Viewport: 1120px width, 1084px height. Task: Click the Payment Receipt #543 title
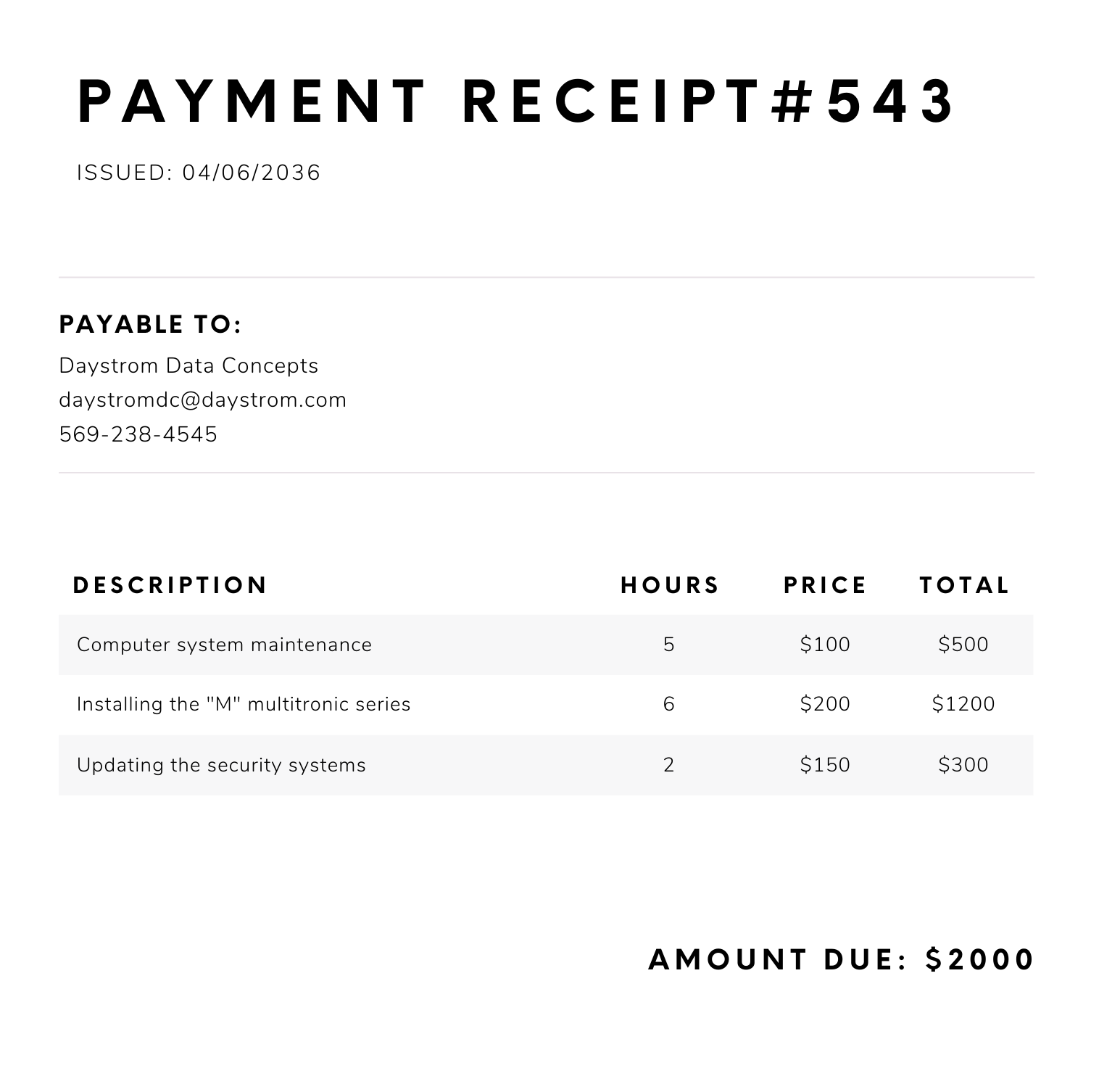click(x=517, y=101)
